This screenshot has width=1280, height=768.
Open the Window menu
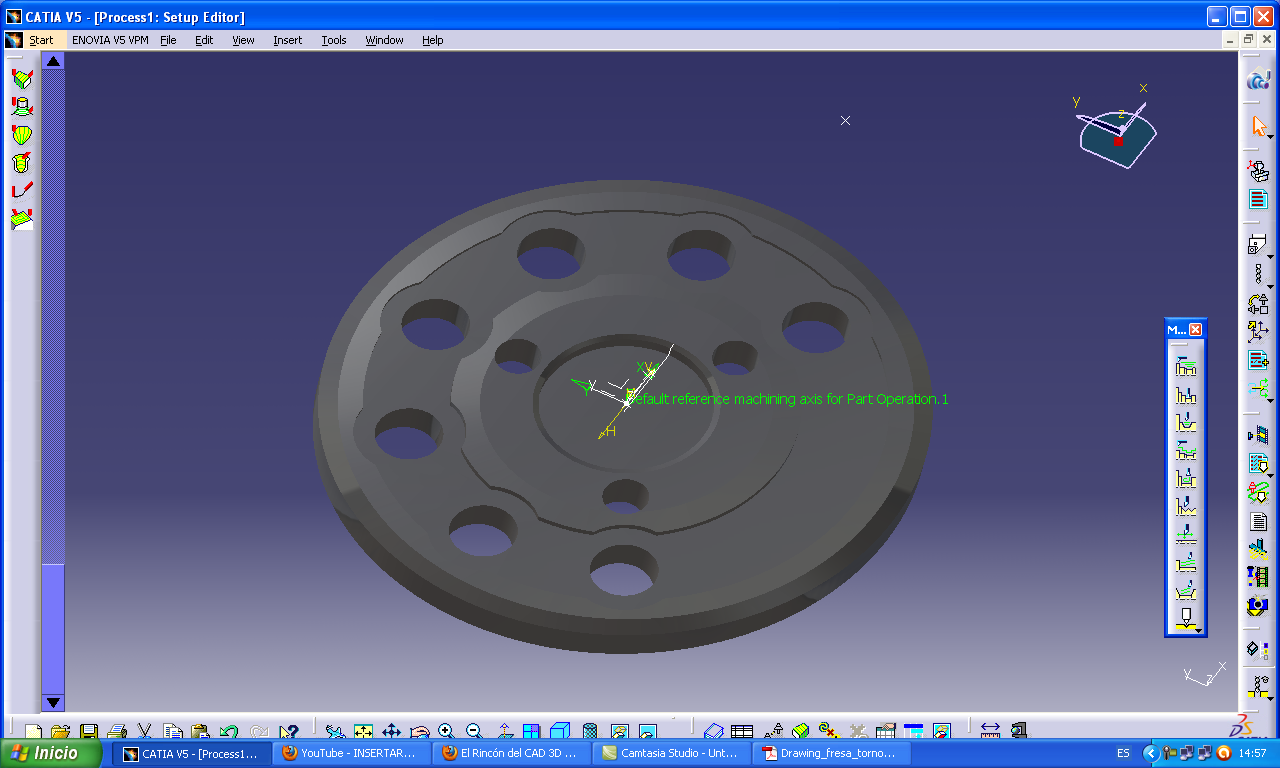point(384,40)
